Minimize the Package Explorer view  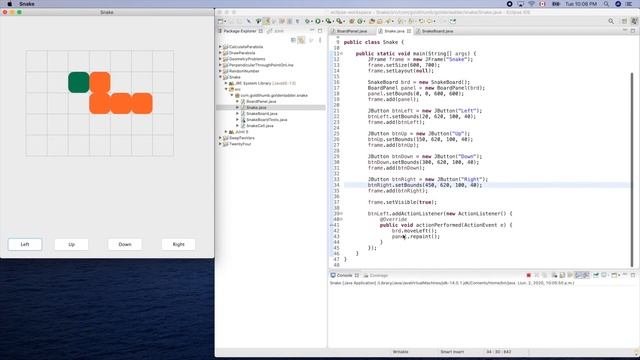[312, 31]
